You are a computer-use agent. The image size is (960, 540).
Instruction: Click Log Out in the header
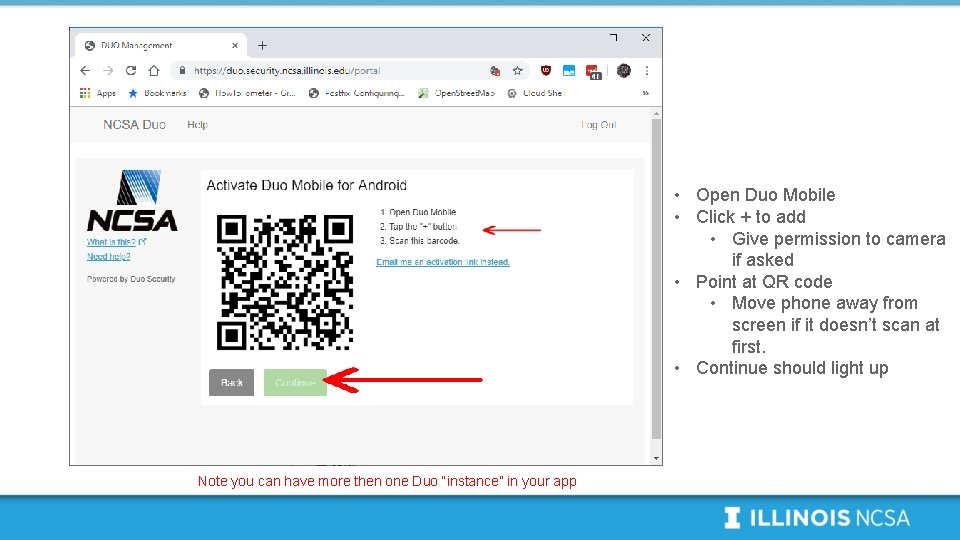(598, 125)
